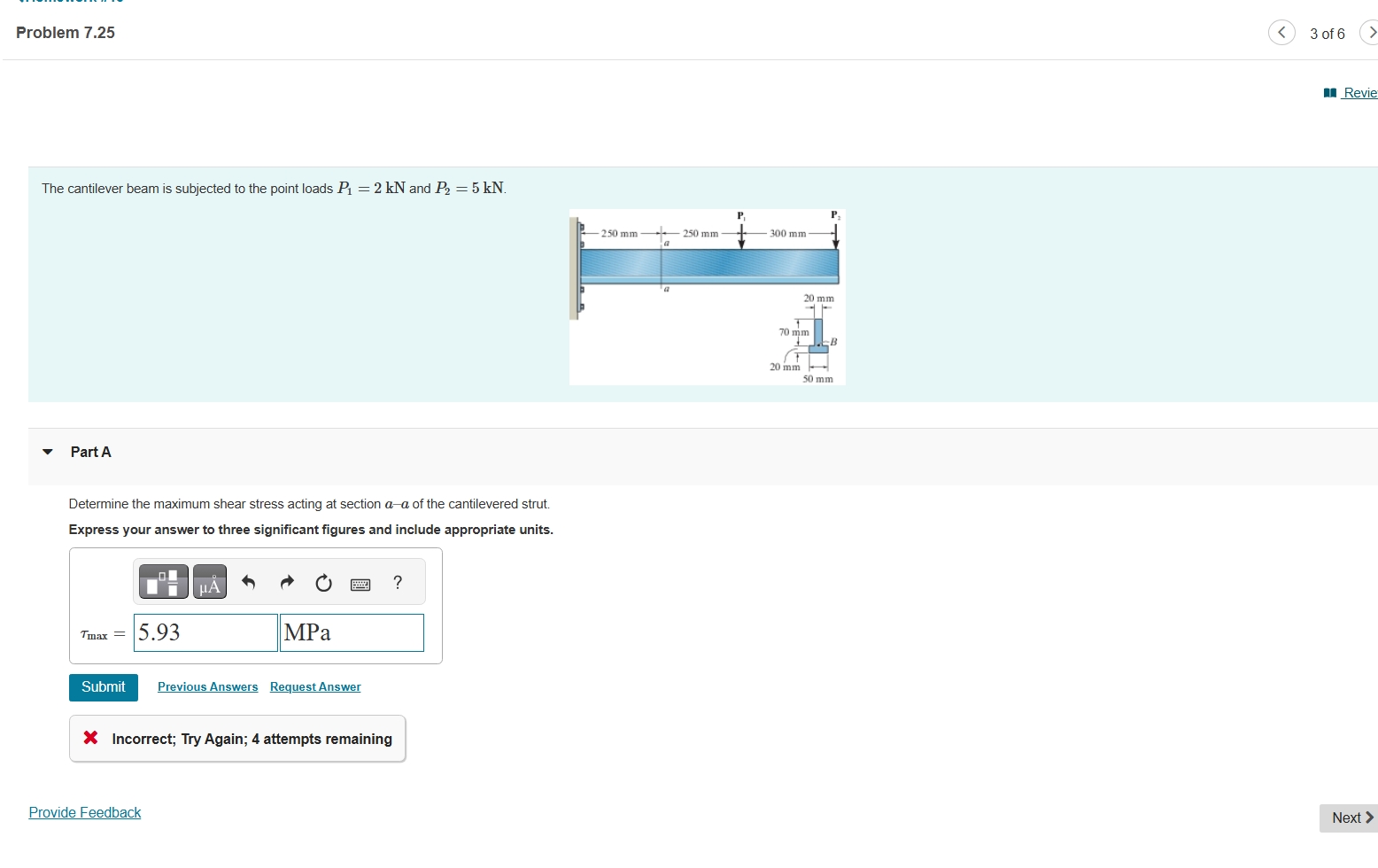This screenshot has width=1378, height=868.
Task: Open Provide Feedback link
Action: point(85,812)
